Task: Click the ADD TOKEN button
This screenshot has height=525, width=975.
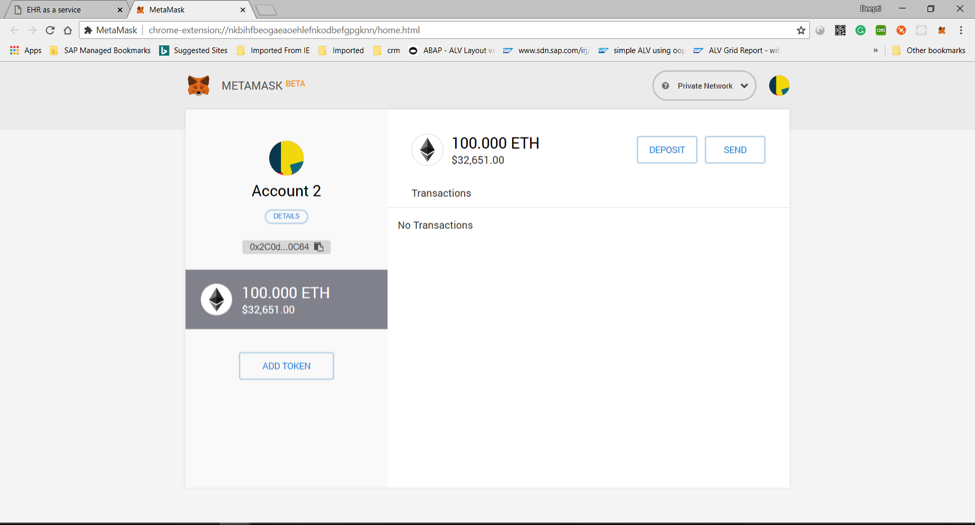Action: [286, 366]
